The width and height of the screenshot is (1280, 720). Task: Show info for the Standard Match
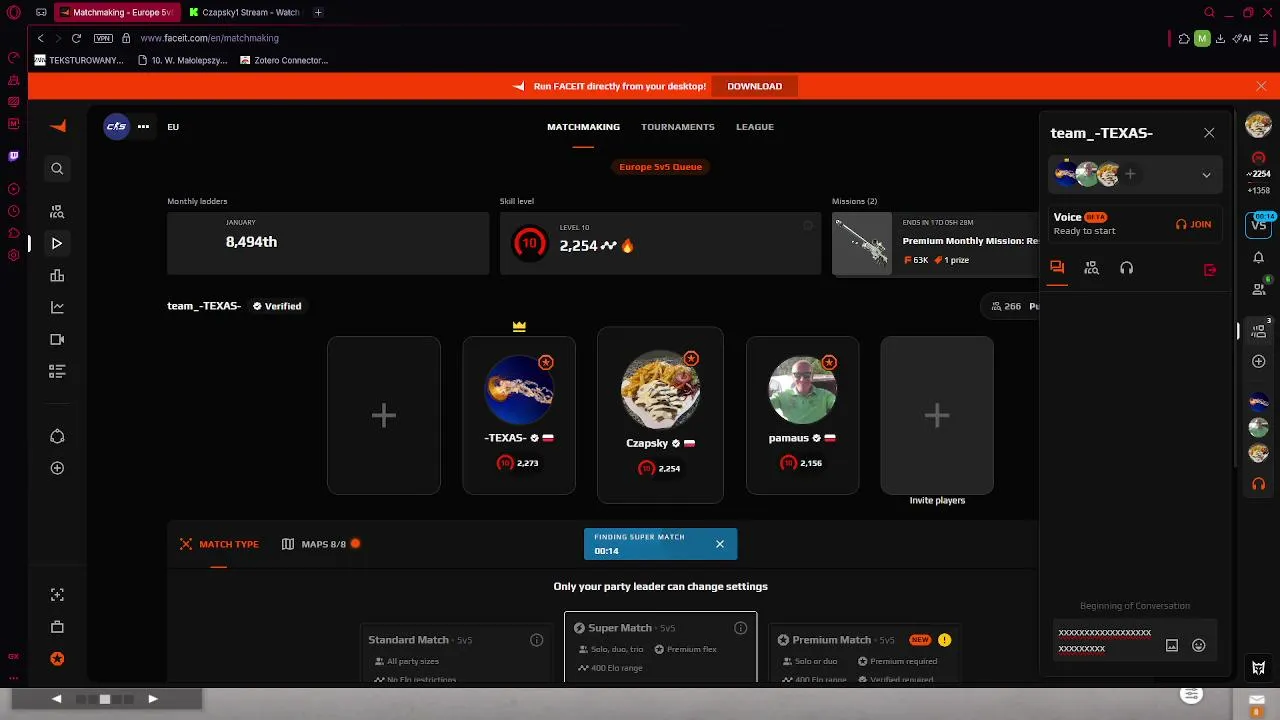point(537,640)
